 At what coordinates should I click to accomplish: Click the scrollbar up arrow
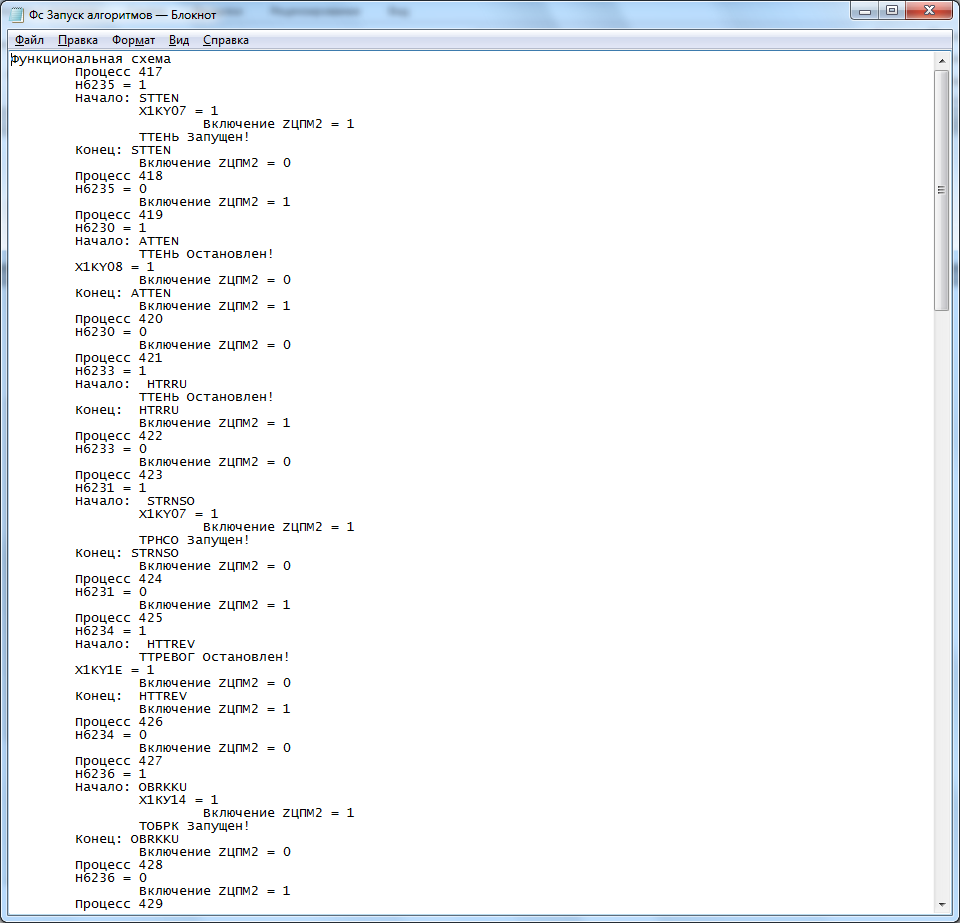[942, 61]
